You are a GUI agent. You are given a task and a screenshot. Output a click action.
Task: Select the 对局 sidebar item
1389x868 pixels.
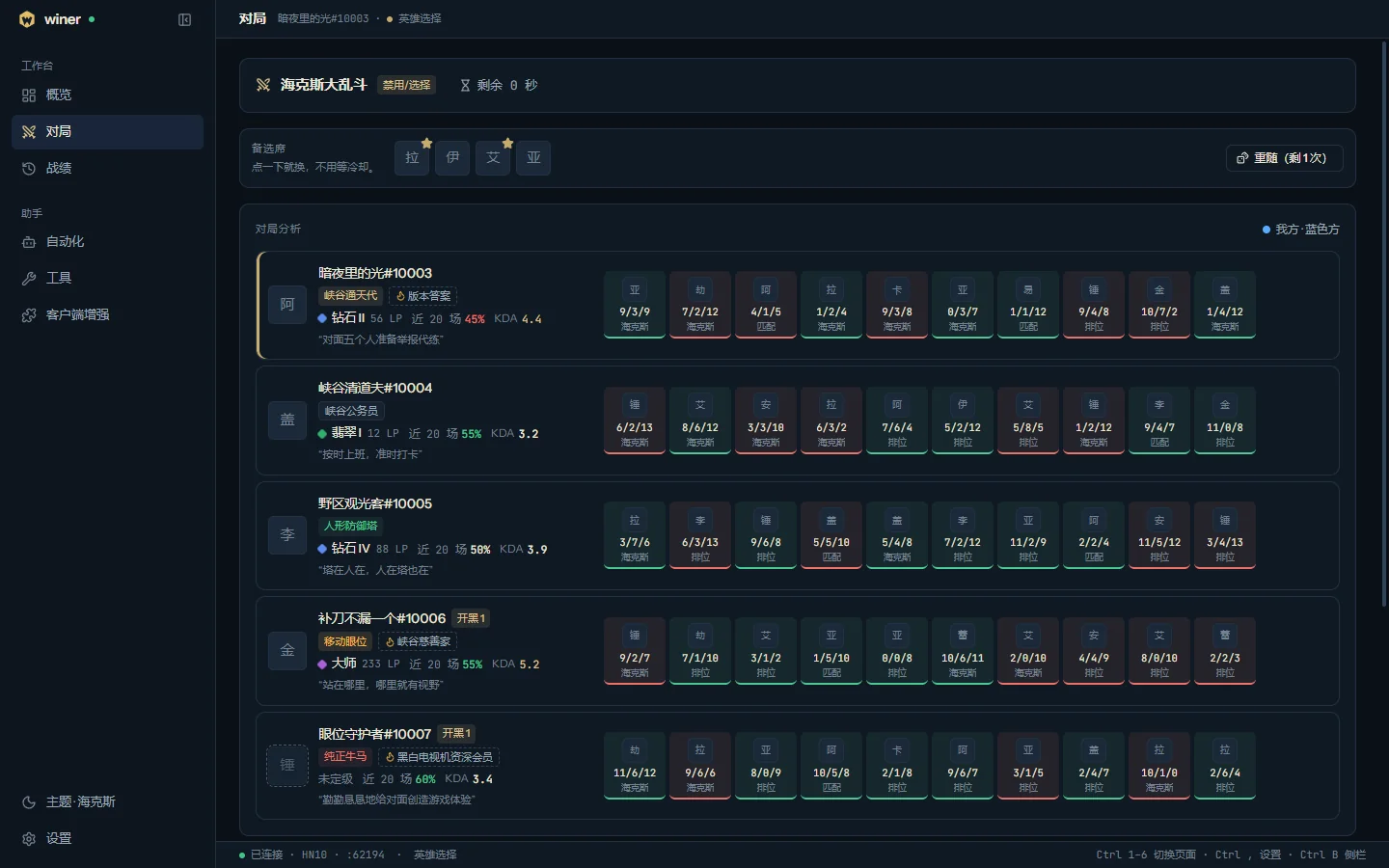point(107,131)
